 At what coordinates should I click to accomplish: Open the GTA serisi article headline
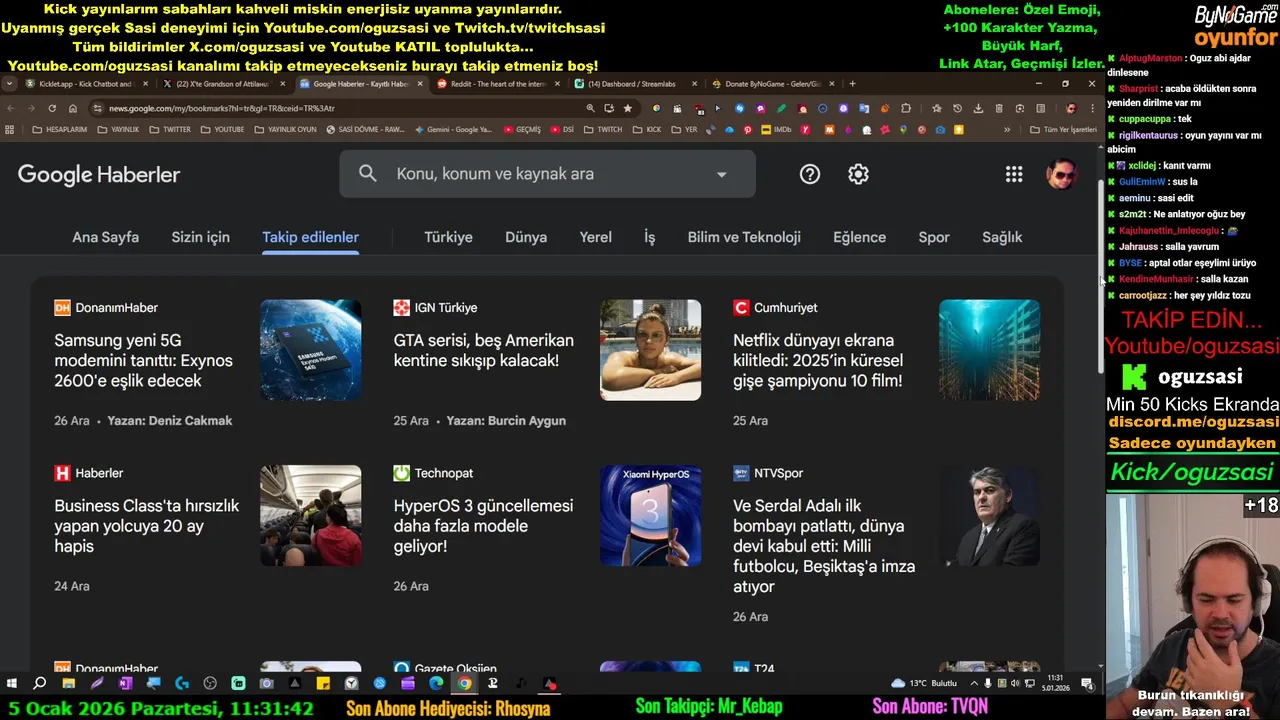coord(484,350)
